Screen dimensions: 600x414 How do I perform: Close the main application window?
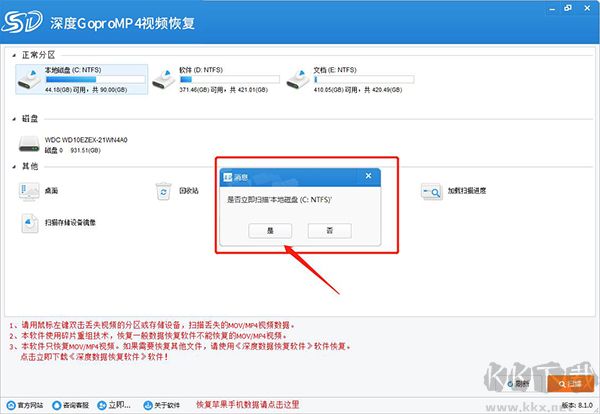(x=587, y=8)
